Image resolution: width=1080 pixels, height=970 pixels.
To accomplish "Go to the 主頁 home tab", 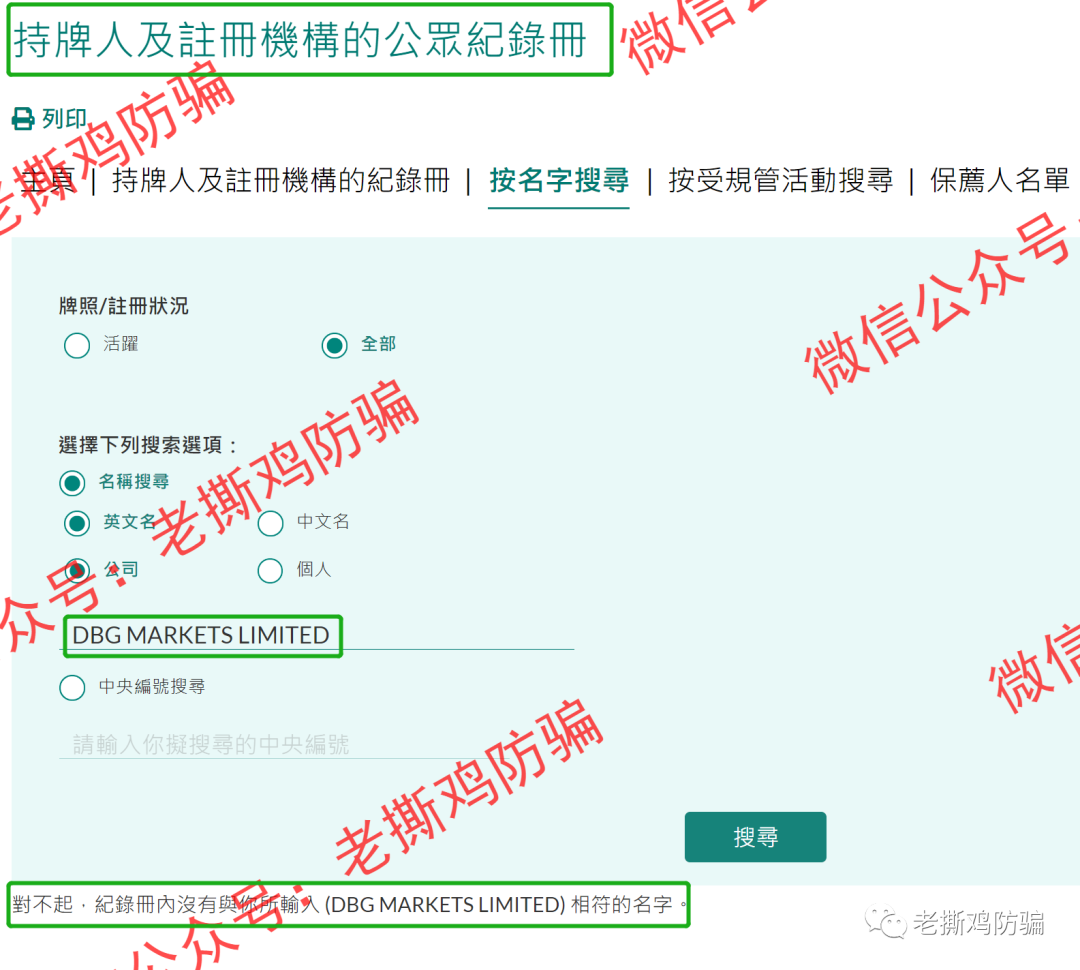I will click(x=48, y=180).
